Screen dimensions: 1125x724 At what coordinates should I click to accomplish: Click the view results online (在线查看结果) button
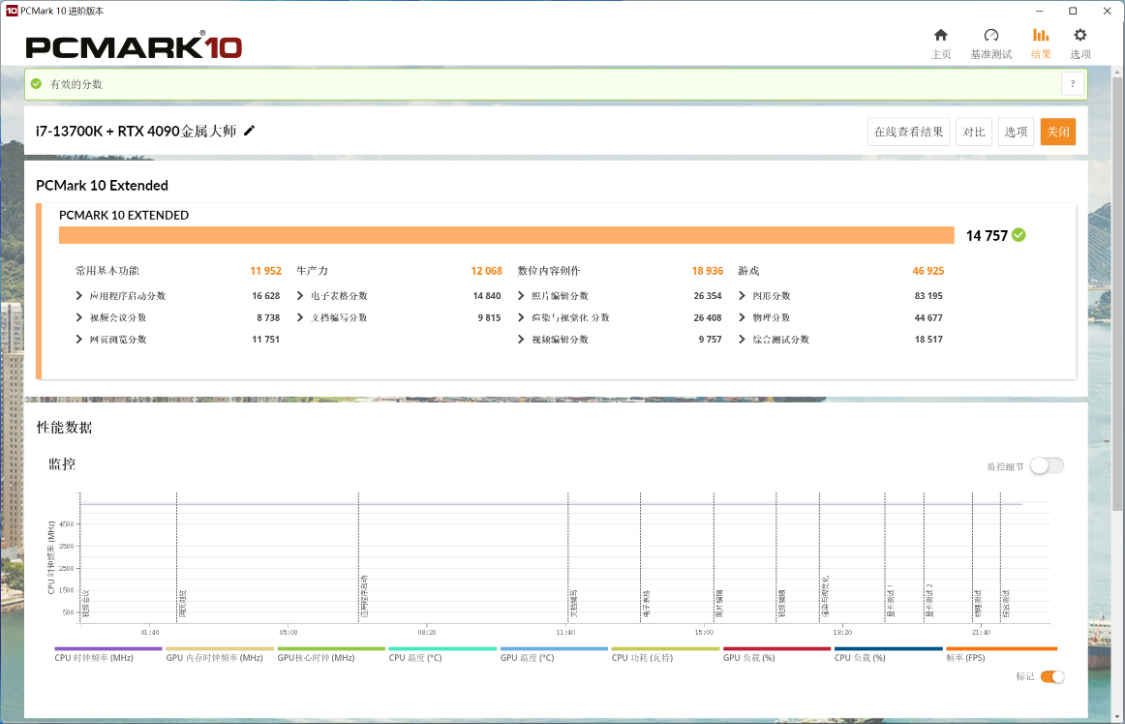[908, 132]
